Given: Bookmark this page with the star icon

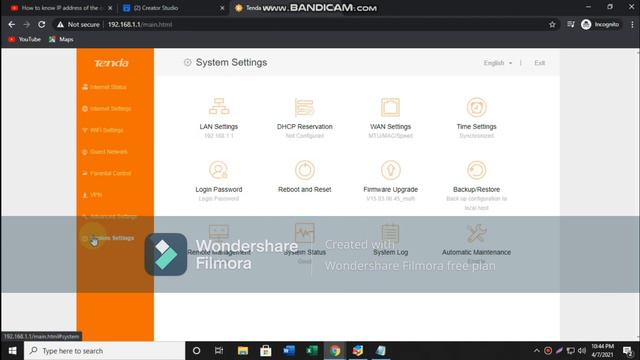Looking at the screenshot, I should (x=552, y=24).
